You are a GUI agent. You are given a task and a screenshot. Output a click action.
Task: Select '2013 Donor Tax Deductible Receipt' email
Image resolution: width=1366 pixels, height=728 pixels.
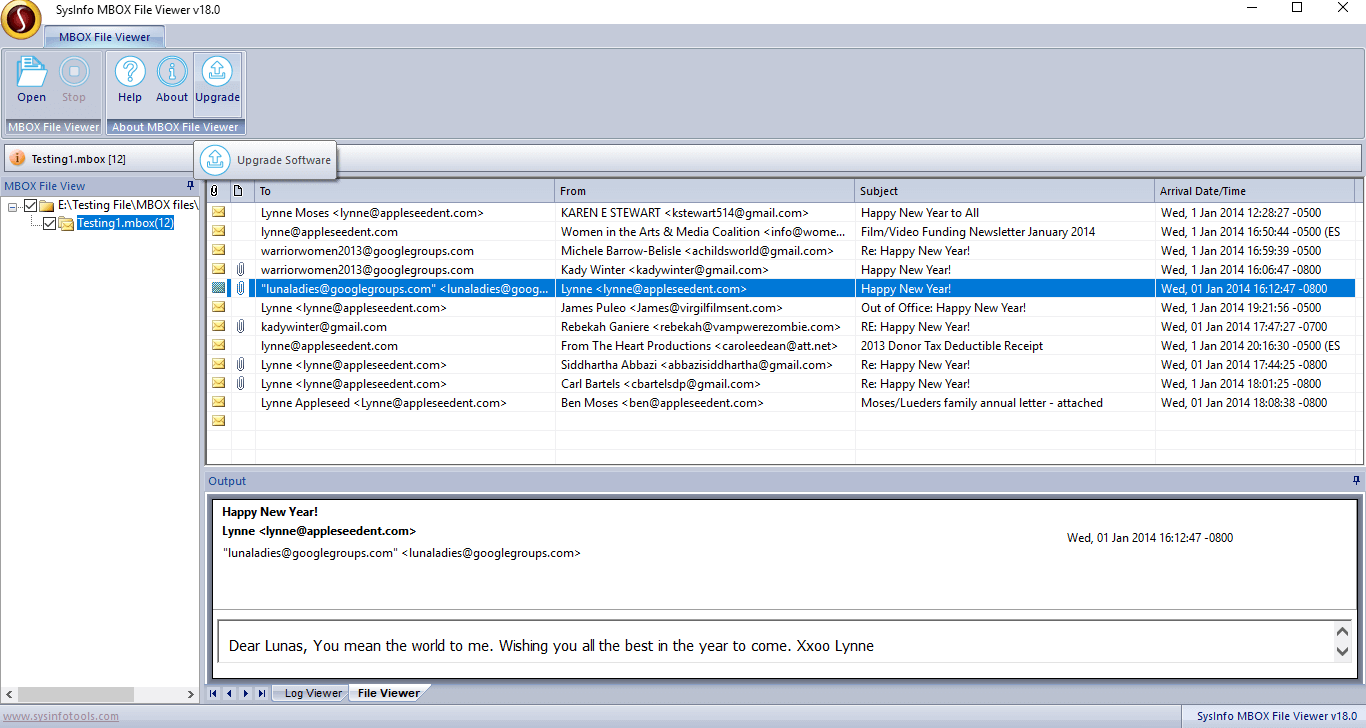coord(784,346)
